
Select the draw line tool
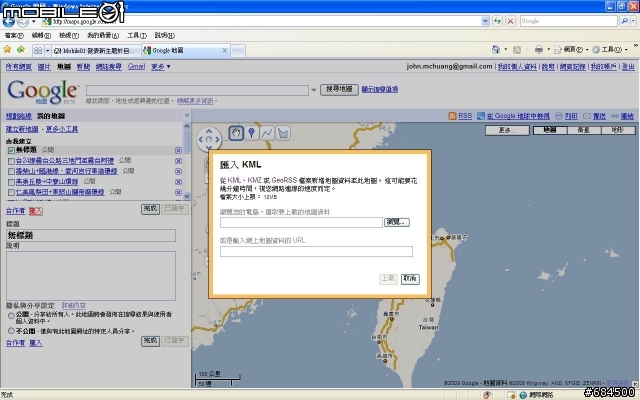[267, 133]
